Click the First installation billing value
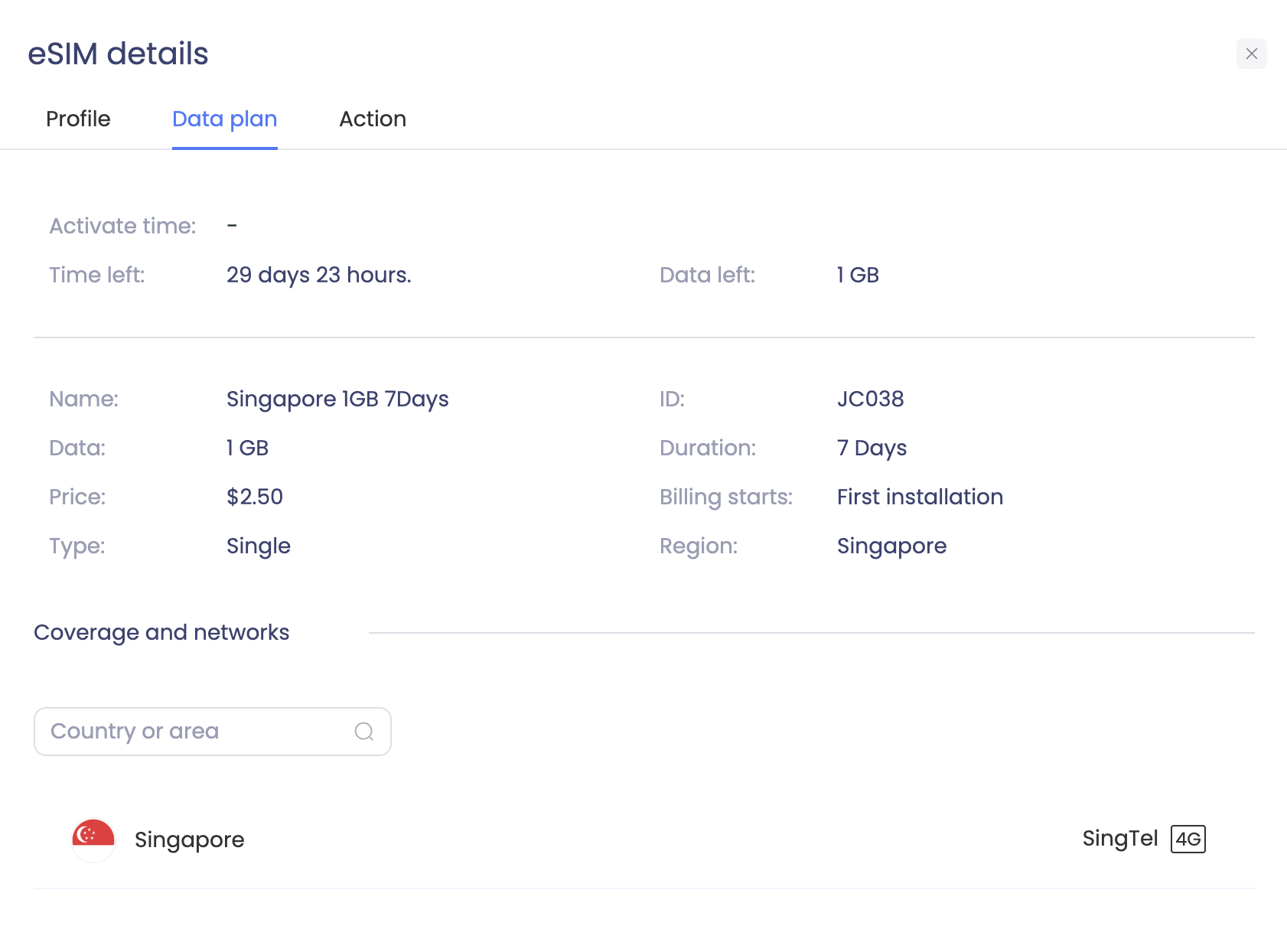 point(920,497)
